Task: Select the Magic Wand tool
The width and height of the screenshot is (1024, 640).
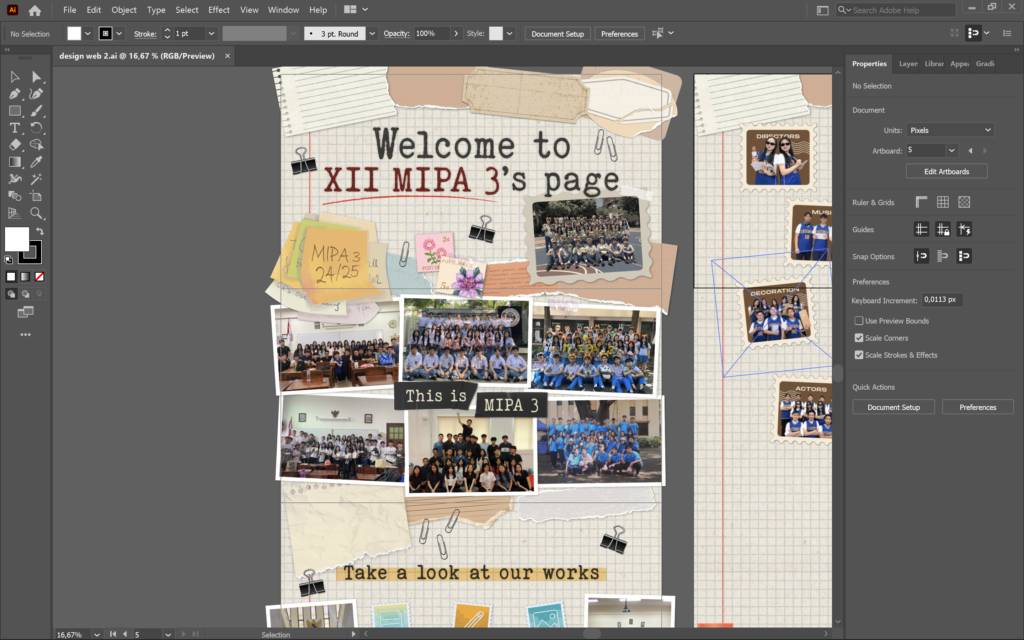Action: click(36, 179)
